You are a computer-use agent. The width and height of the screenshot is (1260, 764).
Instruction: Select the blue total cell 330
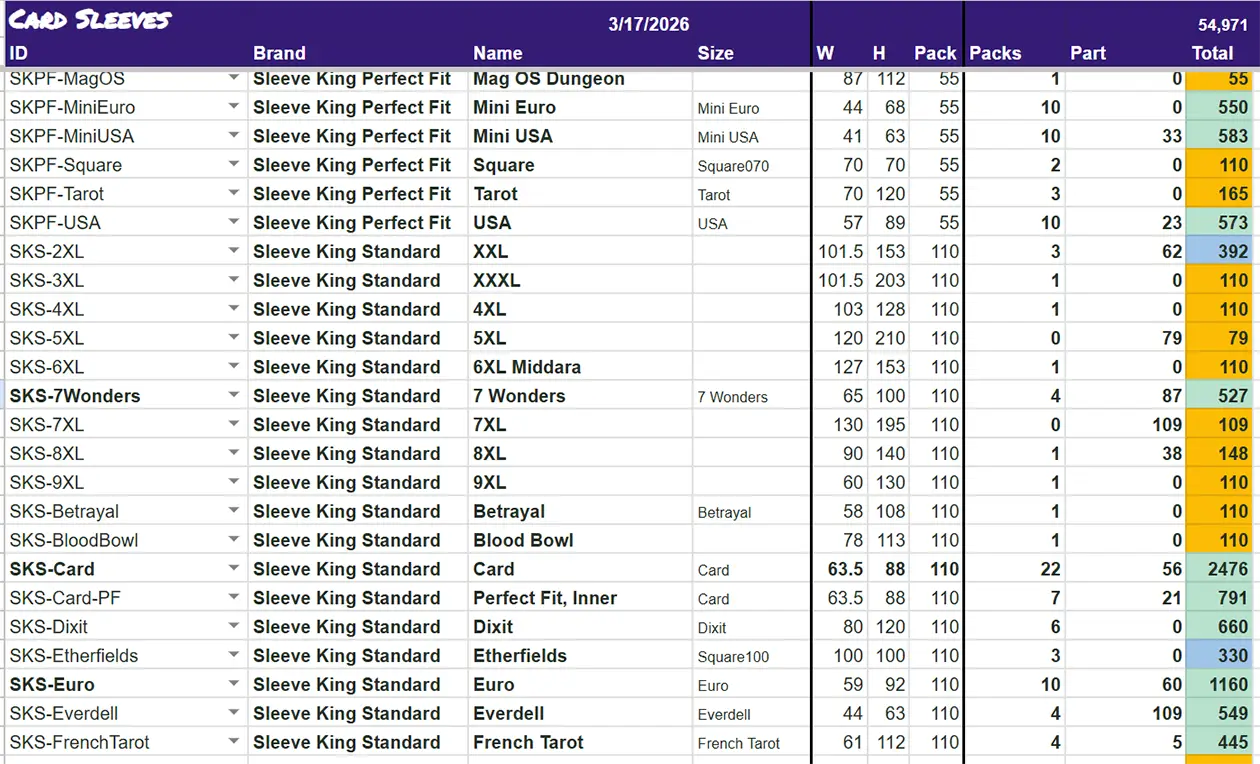[1219, 656]
